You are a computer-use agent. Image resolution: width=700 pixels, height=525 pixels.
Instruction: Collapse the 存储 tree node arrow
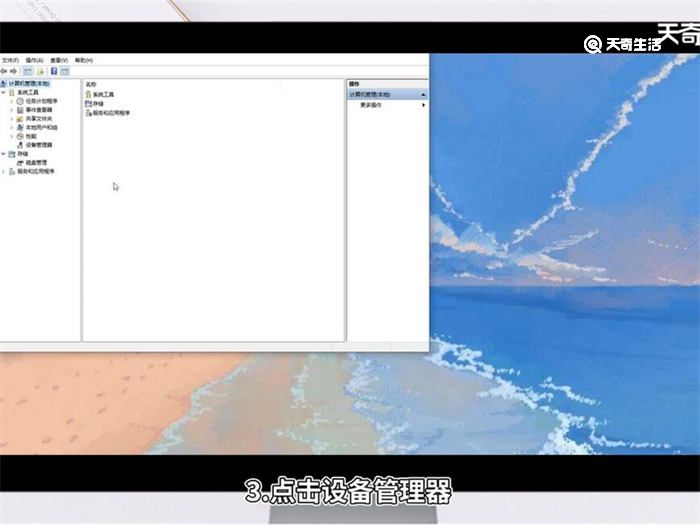4,154
